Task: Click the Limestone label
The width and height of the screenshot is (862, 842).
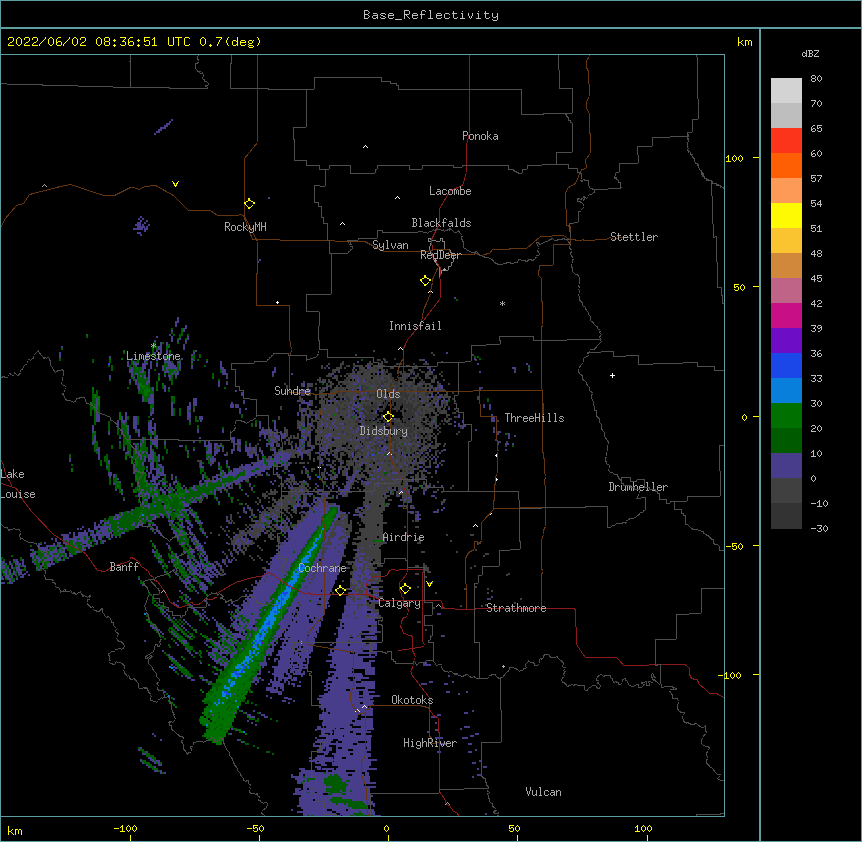Action: pyautogui.click(x=153, y=356)
